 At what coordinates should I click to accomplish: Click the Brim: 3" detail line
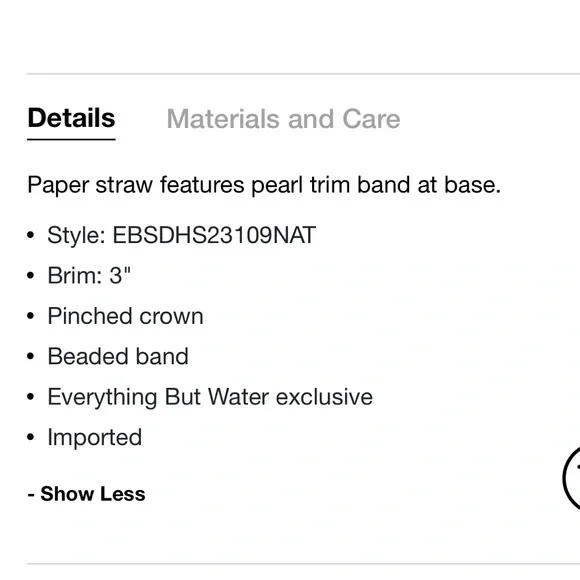coord(89,276)
